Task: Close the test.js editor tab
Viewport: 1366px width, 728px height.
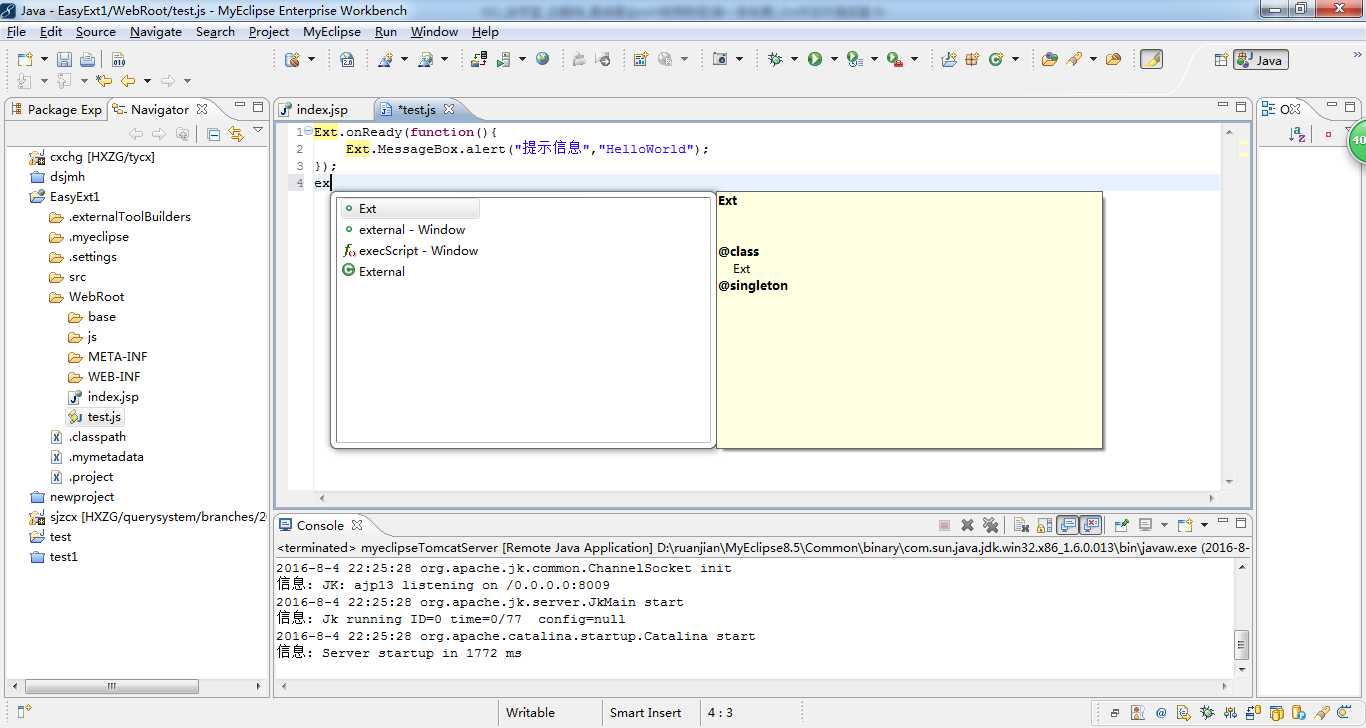Action: pyautogui.click(x=449, y=109)
